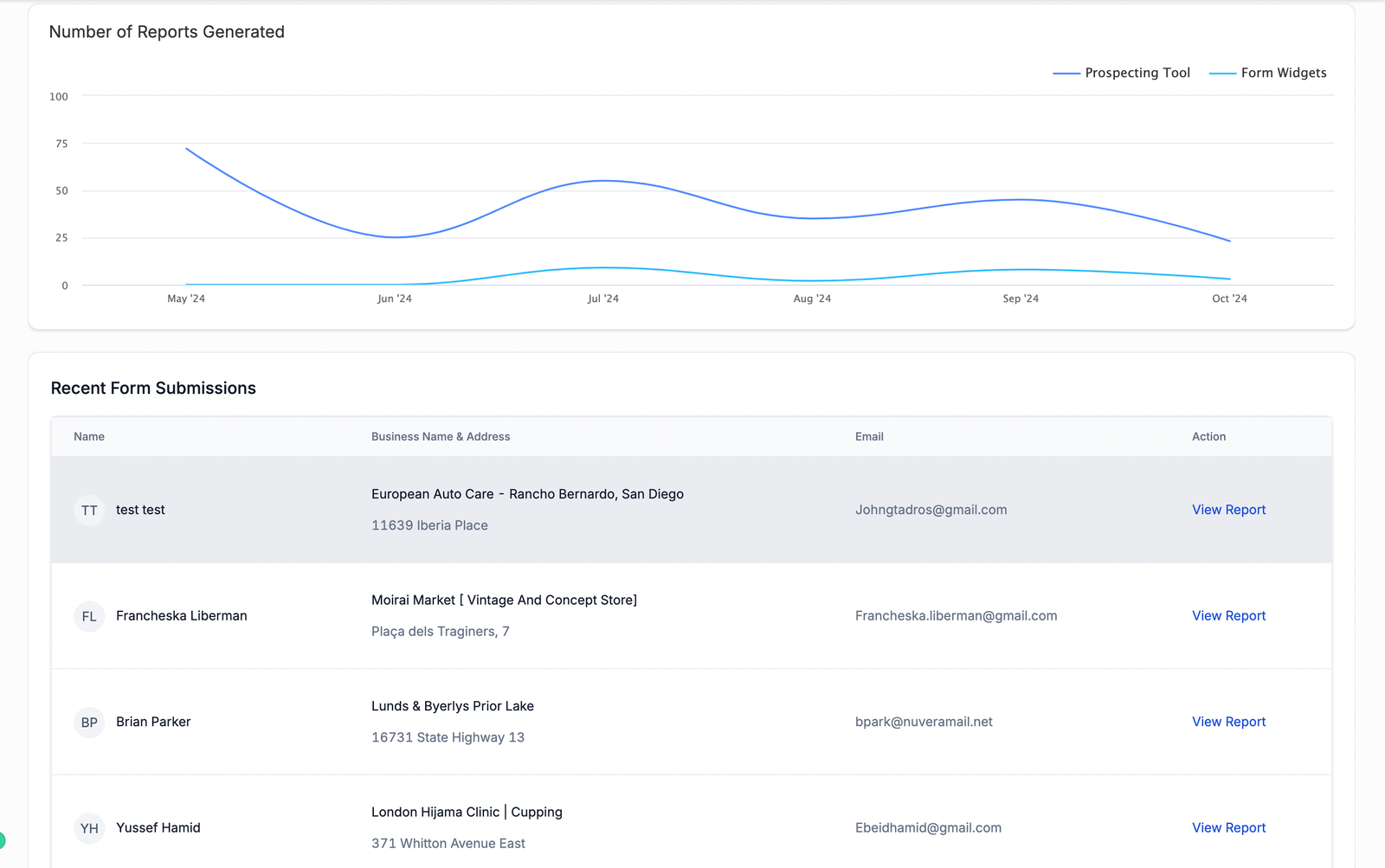Click the Action column header
The width and height of the screenshot is (1385, 868).
1208,437
